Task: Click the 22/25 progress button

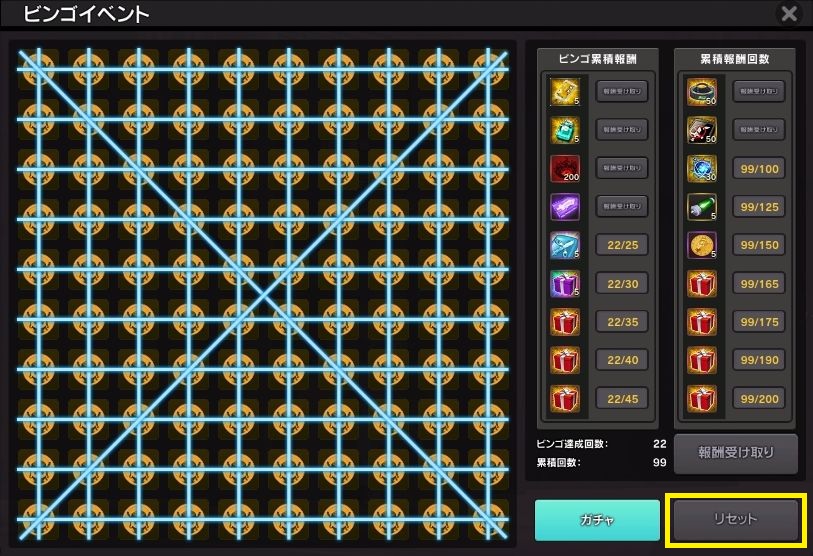Action: [622, 245]
